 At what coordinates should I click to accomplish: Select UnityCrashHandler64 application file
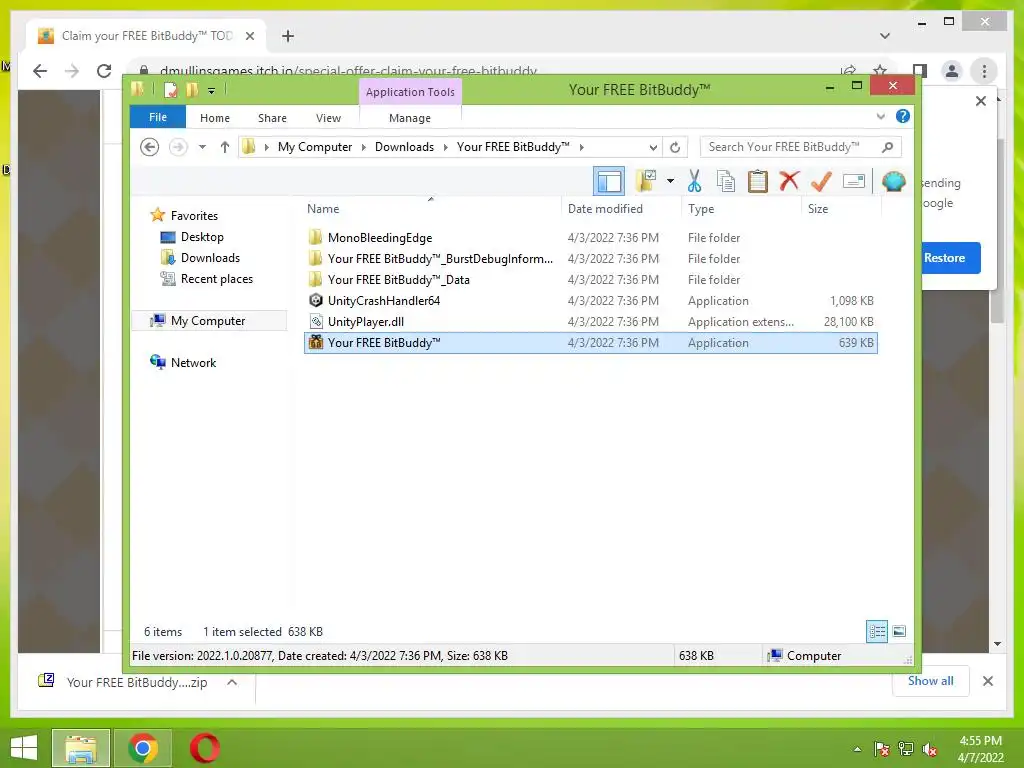pyautogui.click(x=590, y=300)
